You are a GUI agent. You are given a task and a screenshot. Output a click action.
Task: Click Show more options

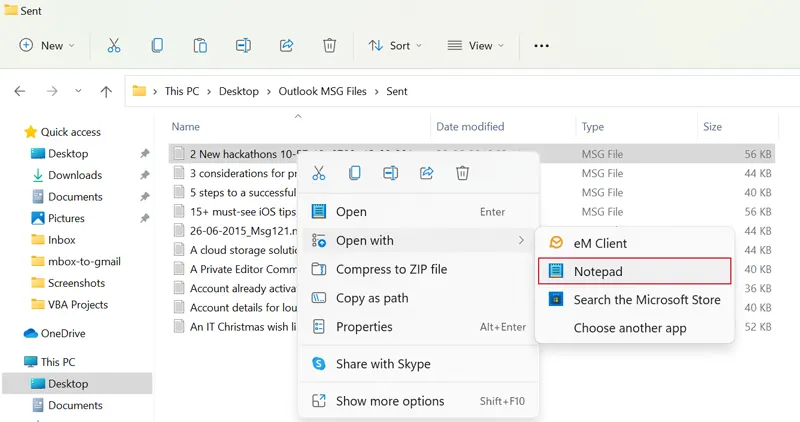pos(418,401)
